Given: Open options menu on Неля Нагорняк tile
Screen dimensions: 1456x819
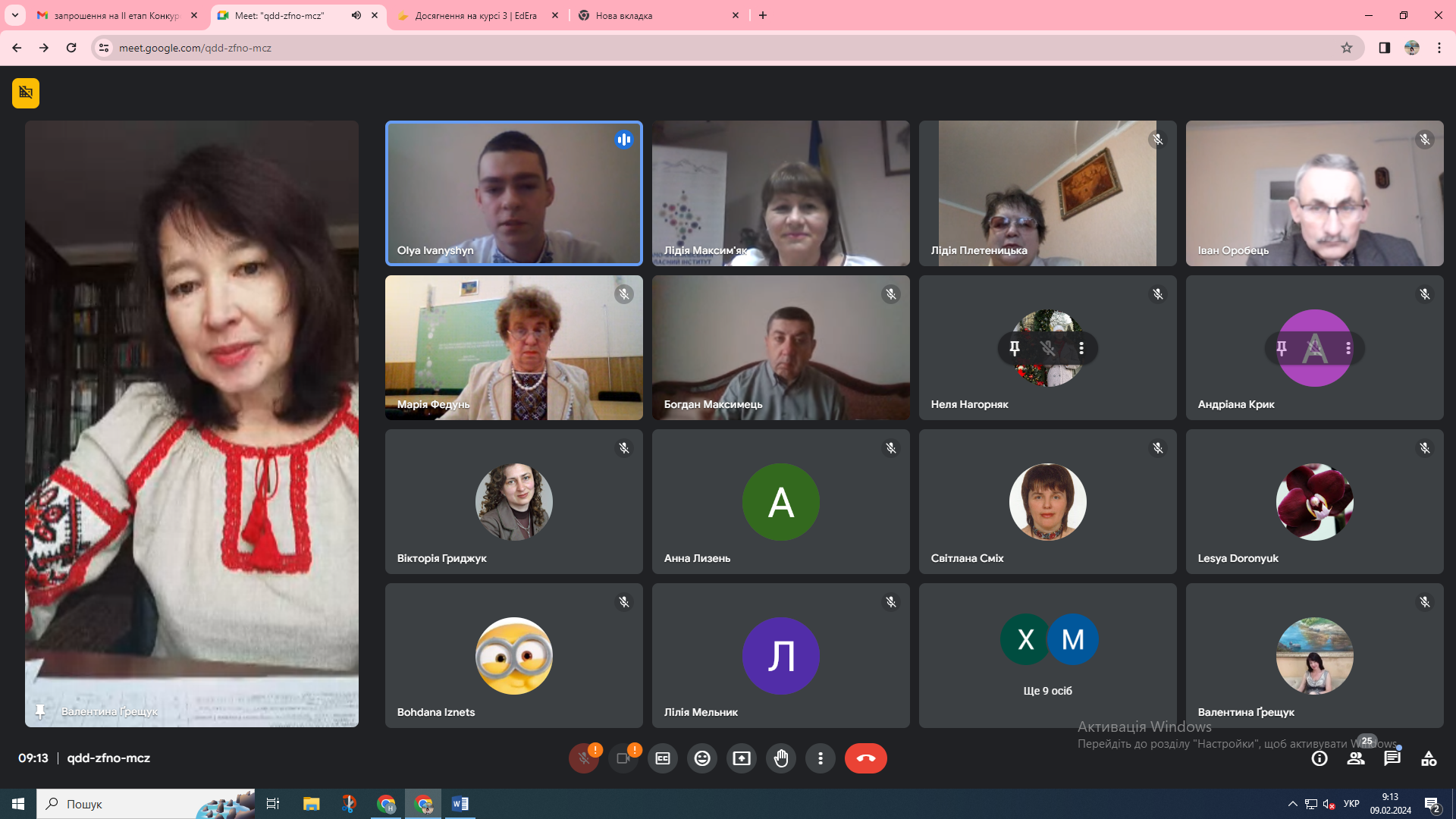Looking at the screenshot, I should [x=1081, y=348].
